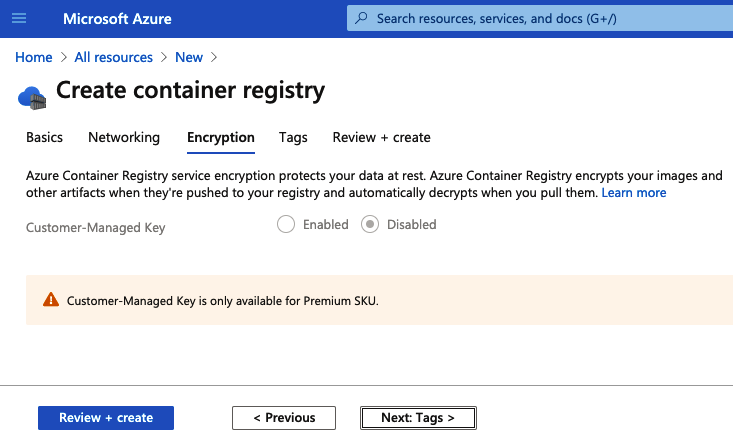Go to the Microsoft Azure home title
Image resolution: width=733 pixels, height=439 pixels.
coord(117,19)
